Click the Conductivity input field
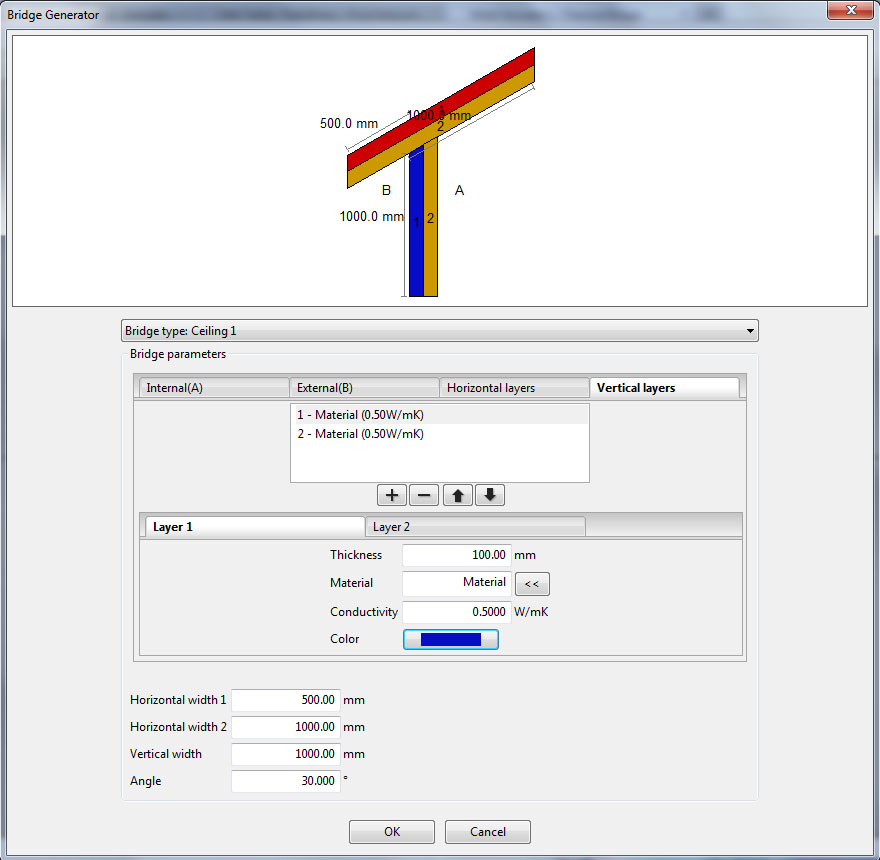 click(456, 612)
